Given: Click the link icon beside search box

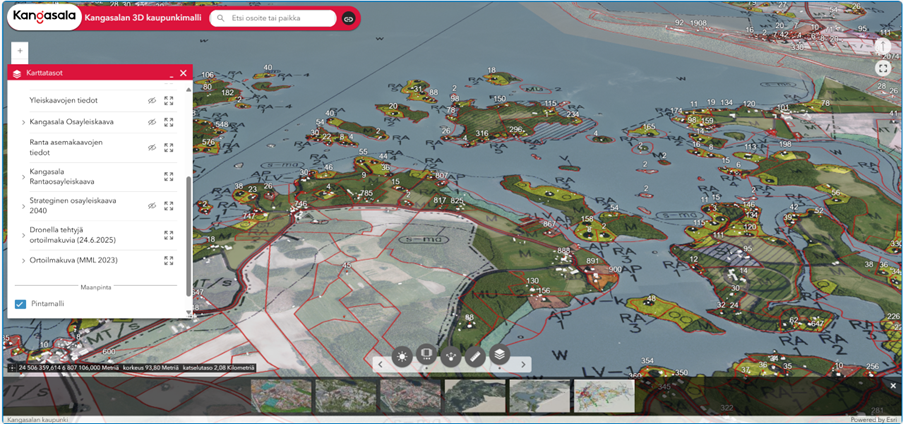Looking at the screenshot, I should pyautogui.click(x=348, y=18).
